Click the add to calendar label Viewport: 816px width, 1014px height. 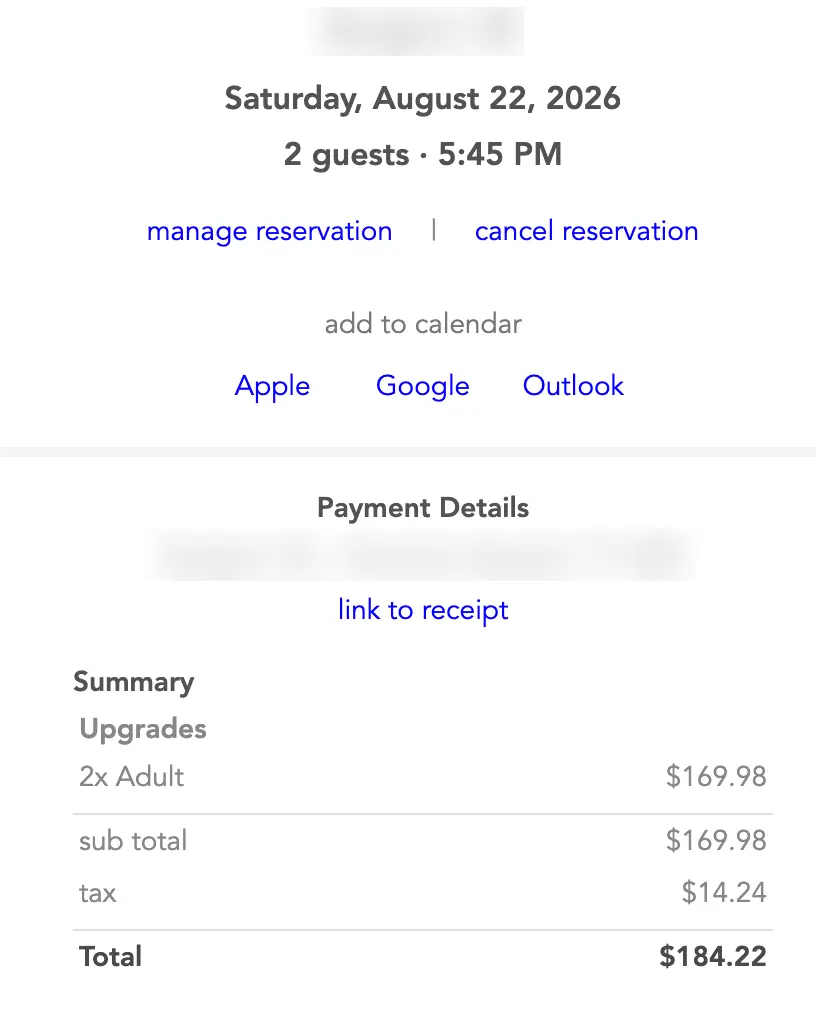tap(423, 324)
